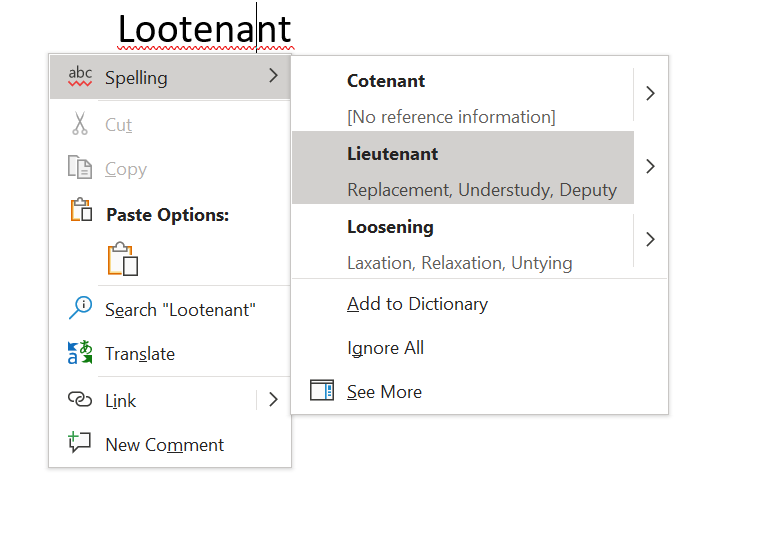Expand options arrow for Lieutenant suggestion
This screenshot has height=544, width=781.
click(650, 166)
